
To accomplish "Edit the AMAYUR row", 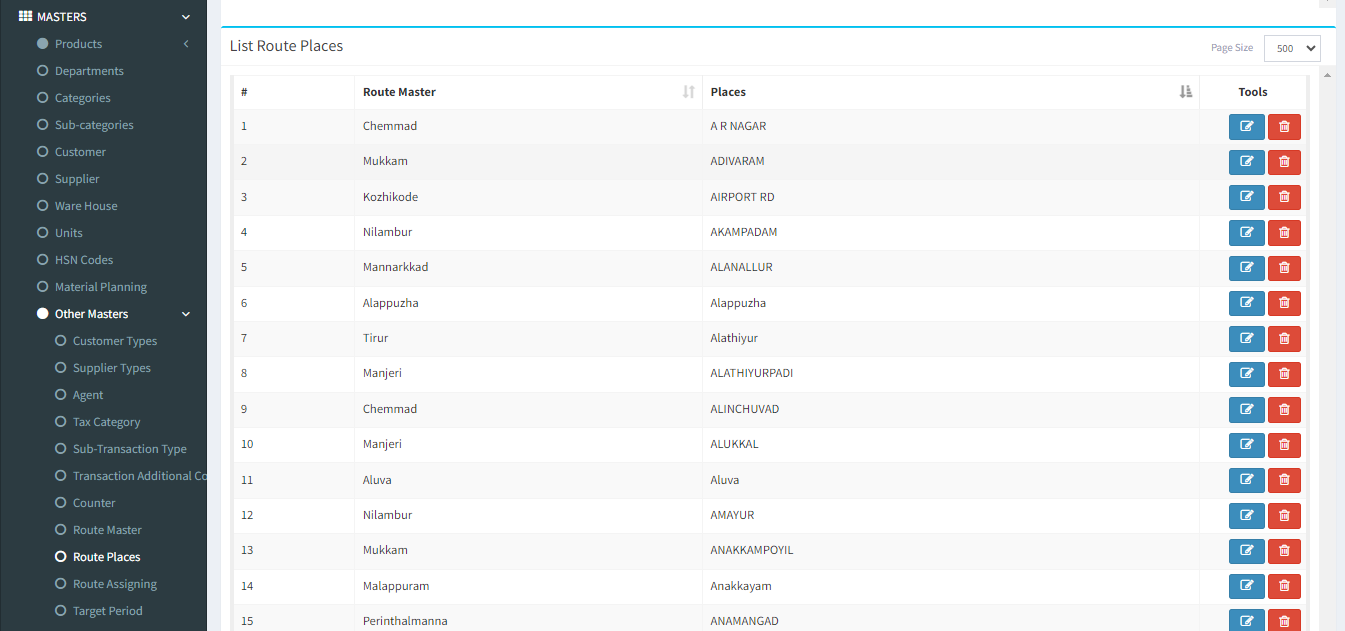I will pyautogui.click(x=1246, y=516).
